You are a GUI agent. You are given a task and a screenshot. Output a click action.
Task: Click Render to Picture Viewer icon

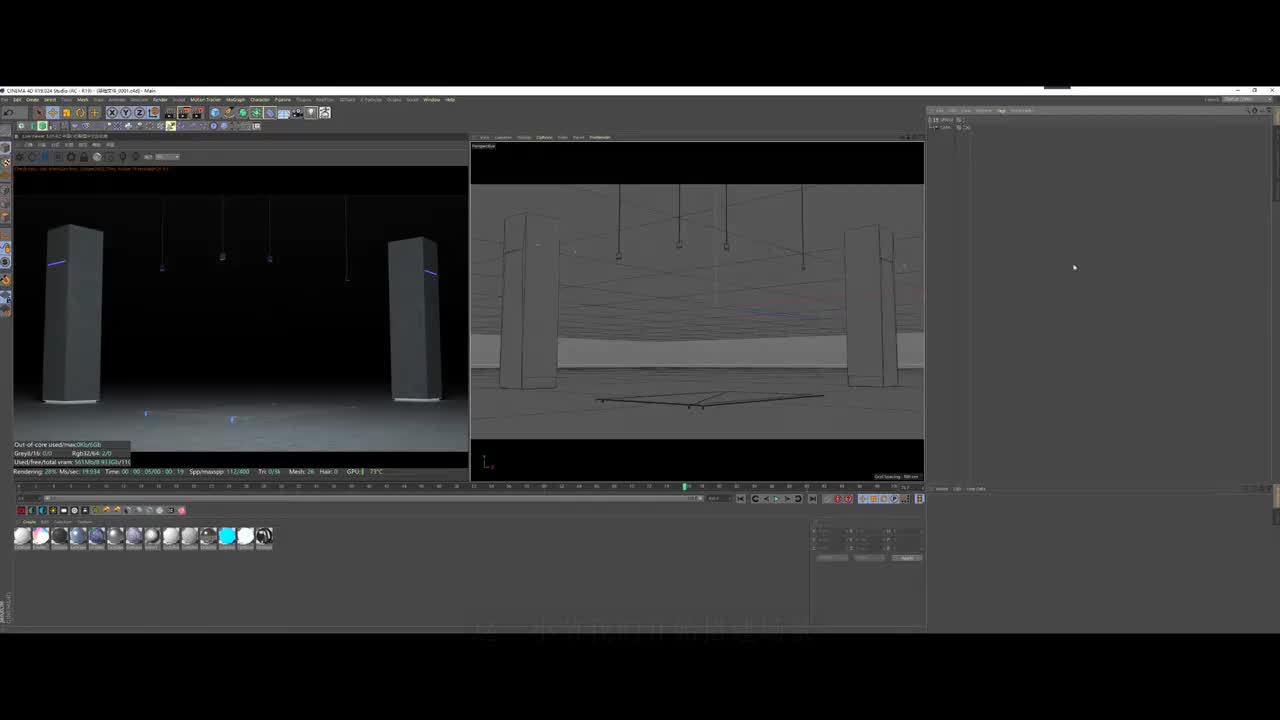tap(184, 112)
